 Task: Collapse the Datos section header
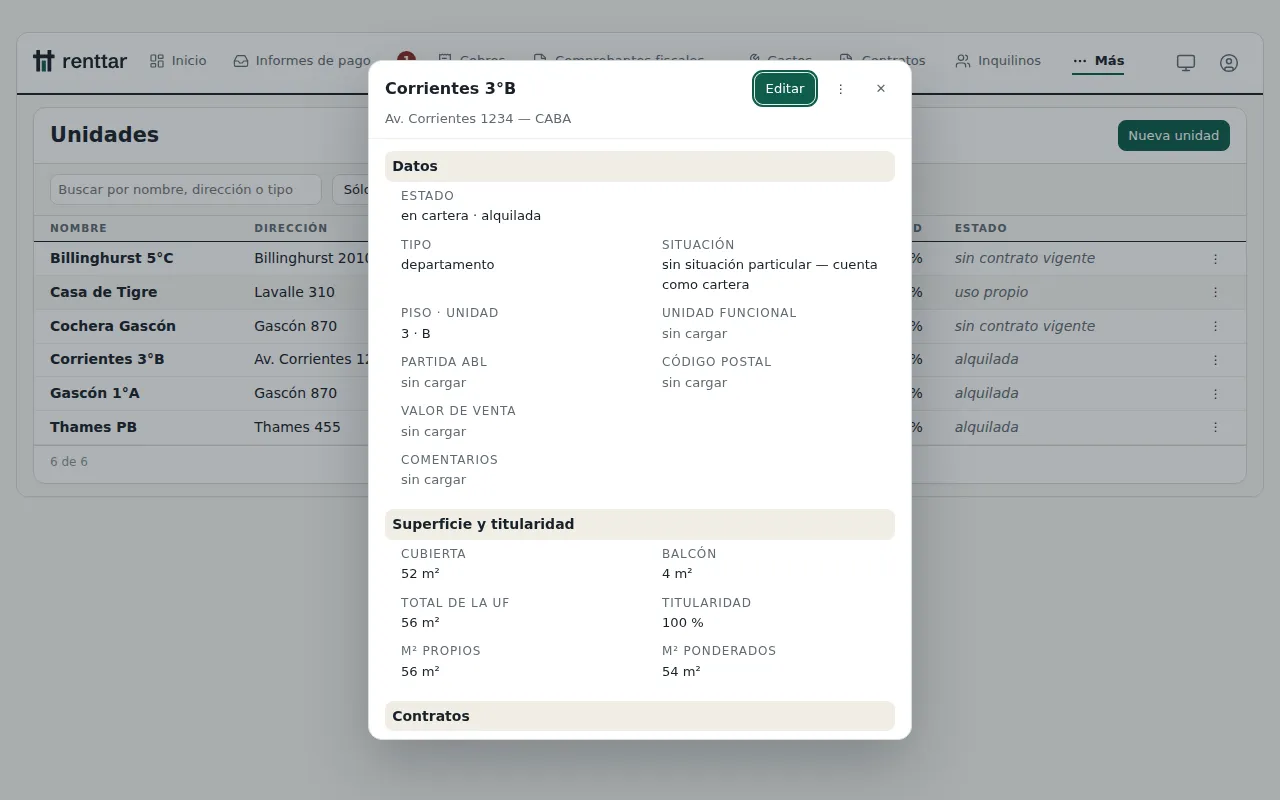click(640, 166)
